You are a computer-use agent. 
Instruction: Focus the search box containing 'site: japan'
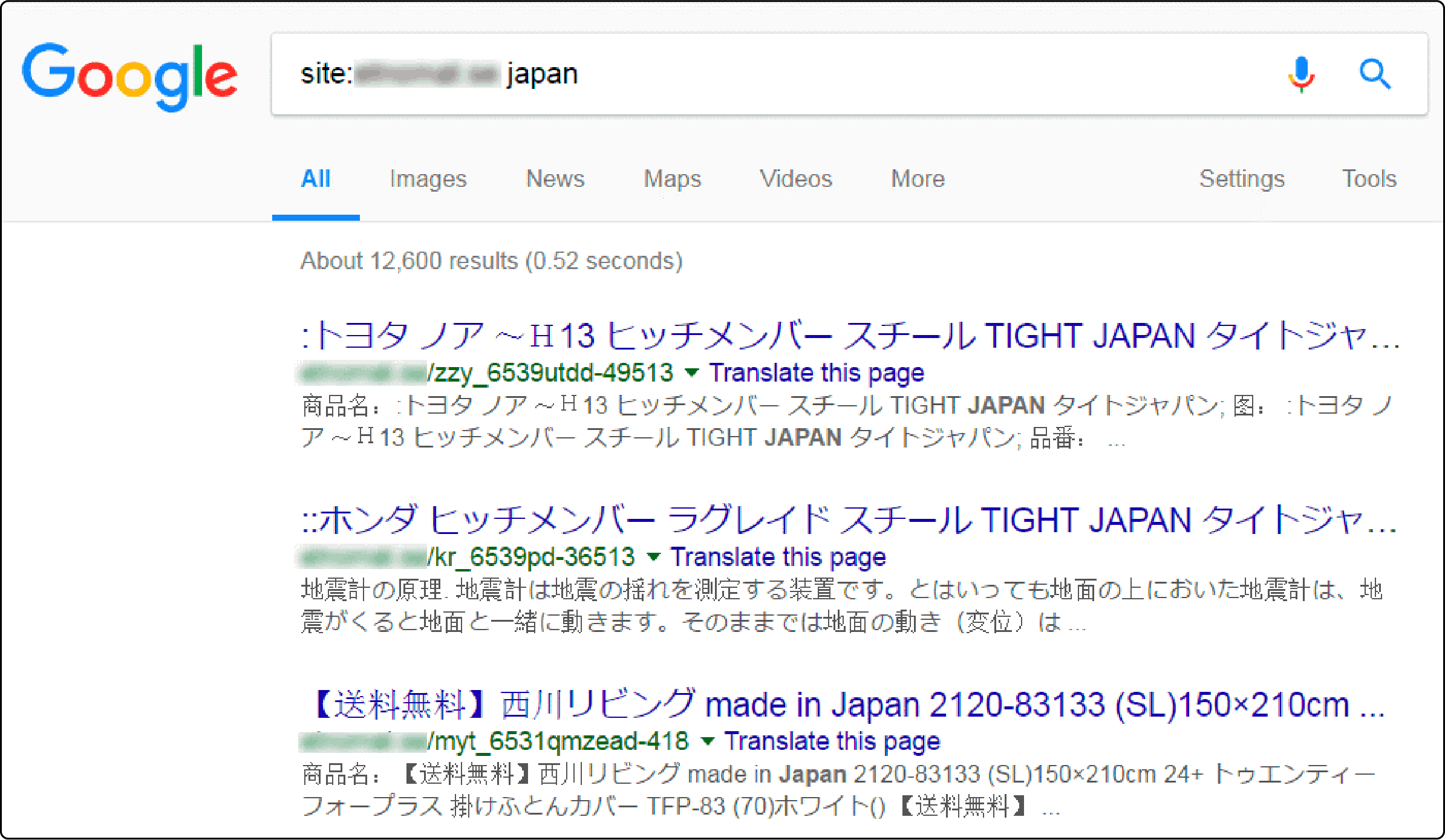tap(849, 74)
